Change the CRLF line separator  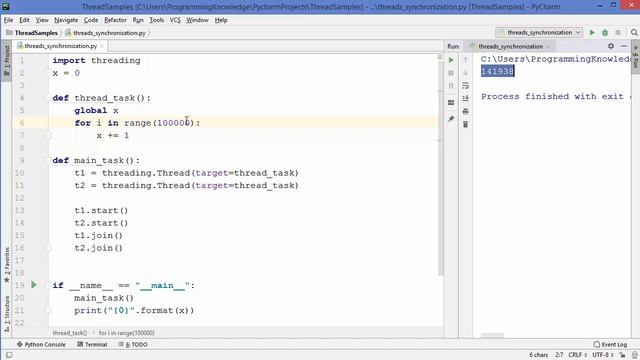(x=578, y=355)
